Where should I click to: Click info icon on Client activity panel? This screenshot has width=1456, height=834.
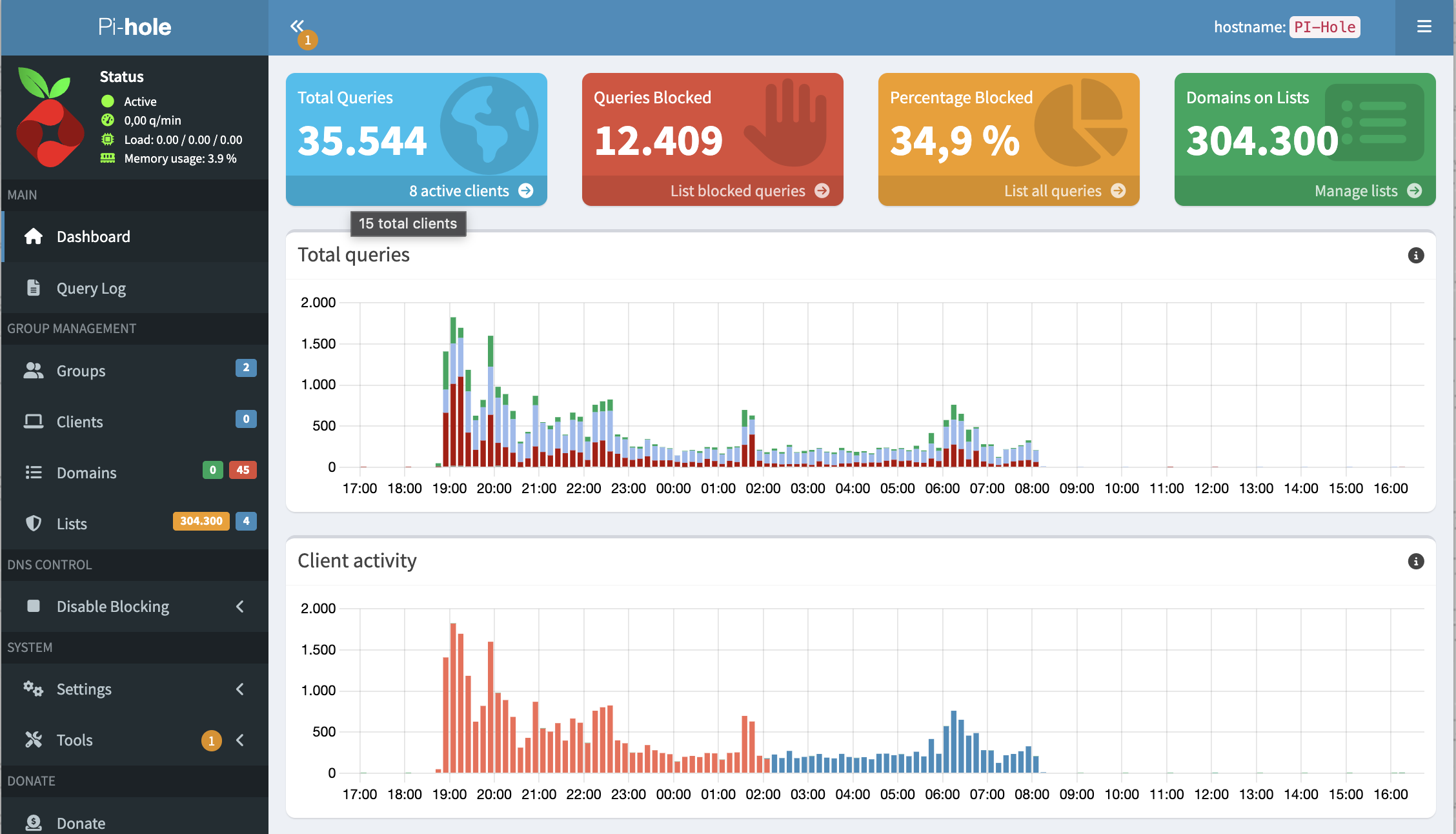1415,562
